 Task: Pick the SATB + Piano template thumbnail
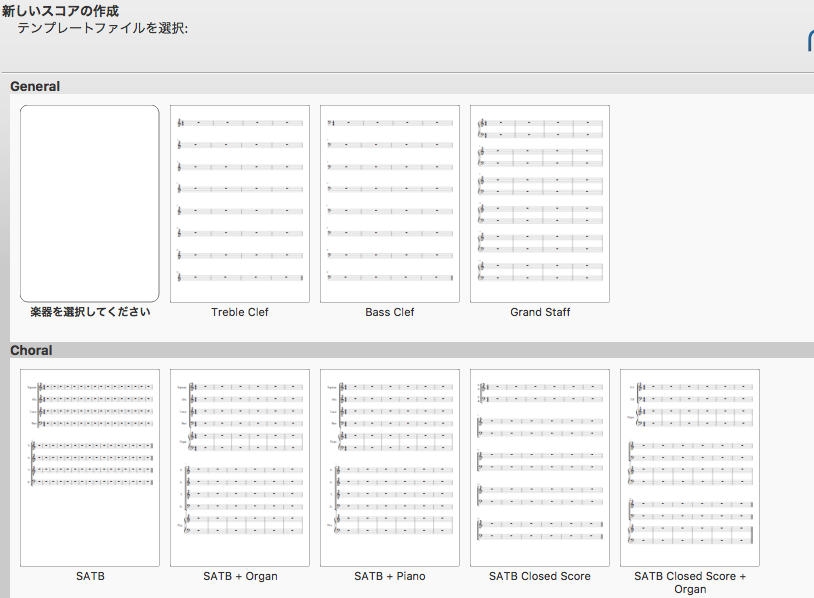pos(390,468)
